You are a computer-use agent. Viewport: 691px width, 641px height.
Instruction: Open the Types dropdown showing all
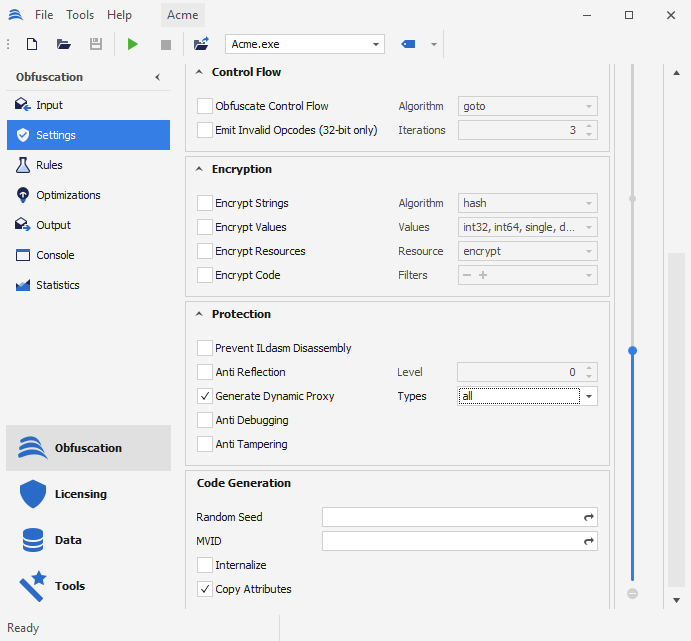(589, 396)
